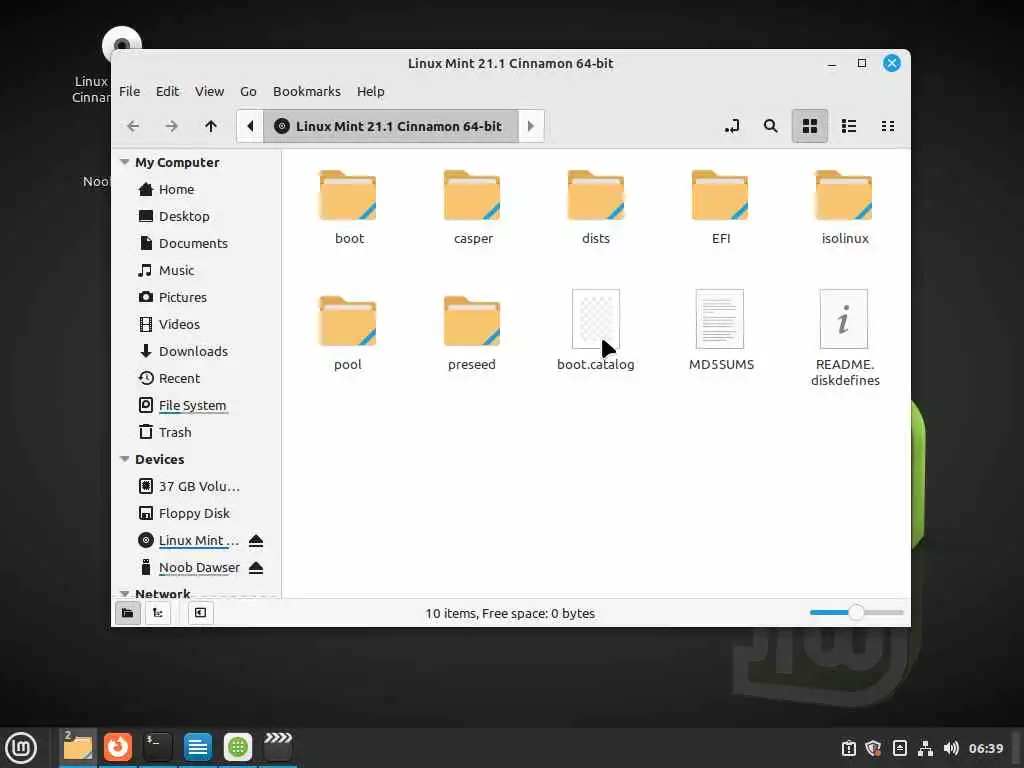Viewport: 1024px width, 768px height.
Task: Launch Terminal from the panel
Action: [x=158, y=747]
